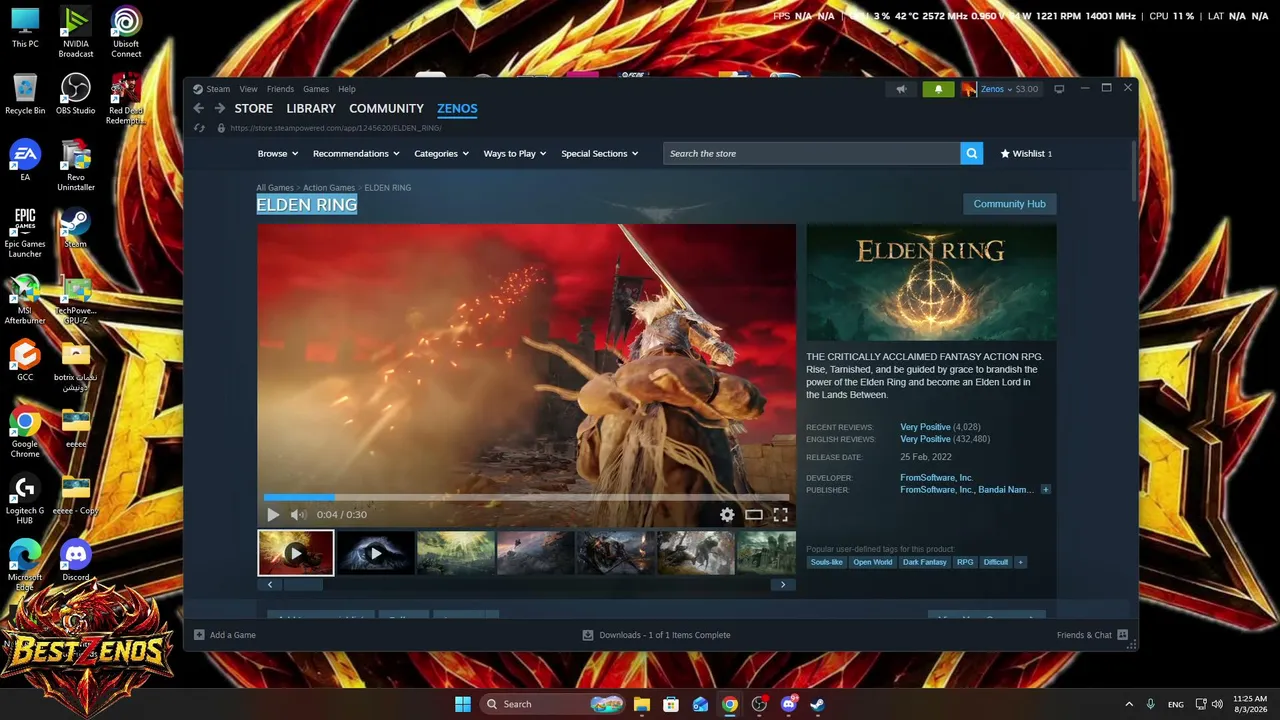Switch to the STORE tab
Screen dimensions: 1280x720
coord(253,108)
